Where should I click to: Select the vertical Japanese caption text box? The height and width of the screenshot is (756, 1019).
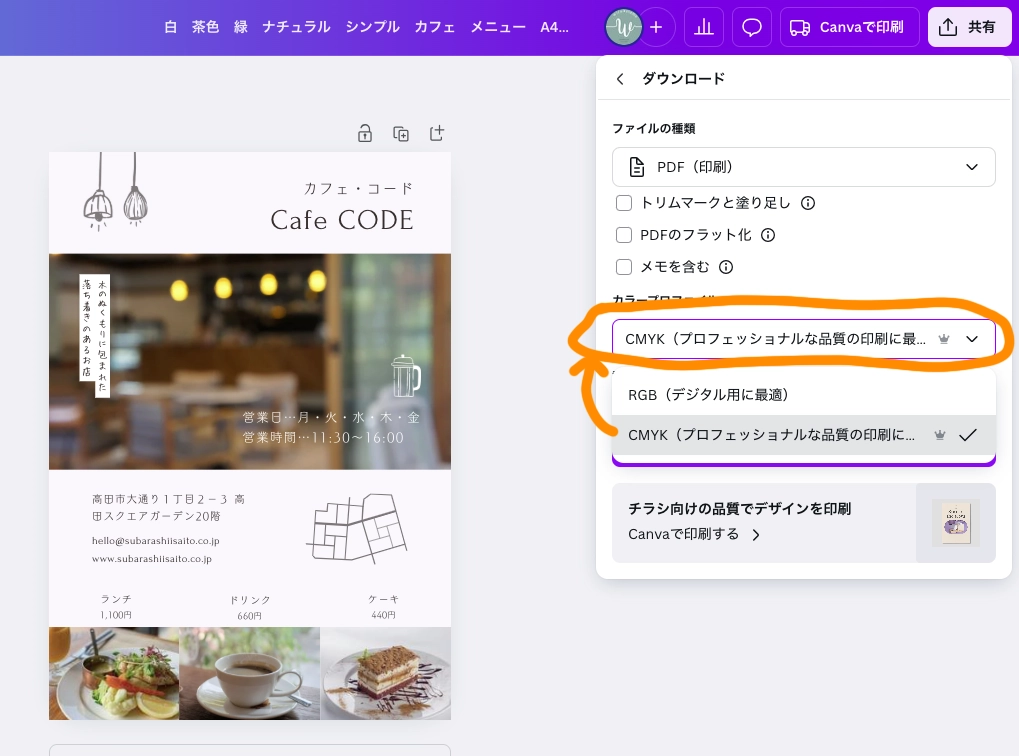(x=95, y=336)
